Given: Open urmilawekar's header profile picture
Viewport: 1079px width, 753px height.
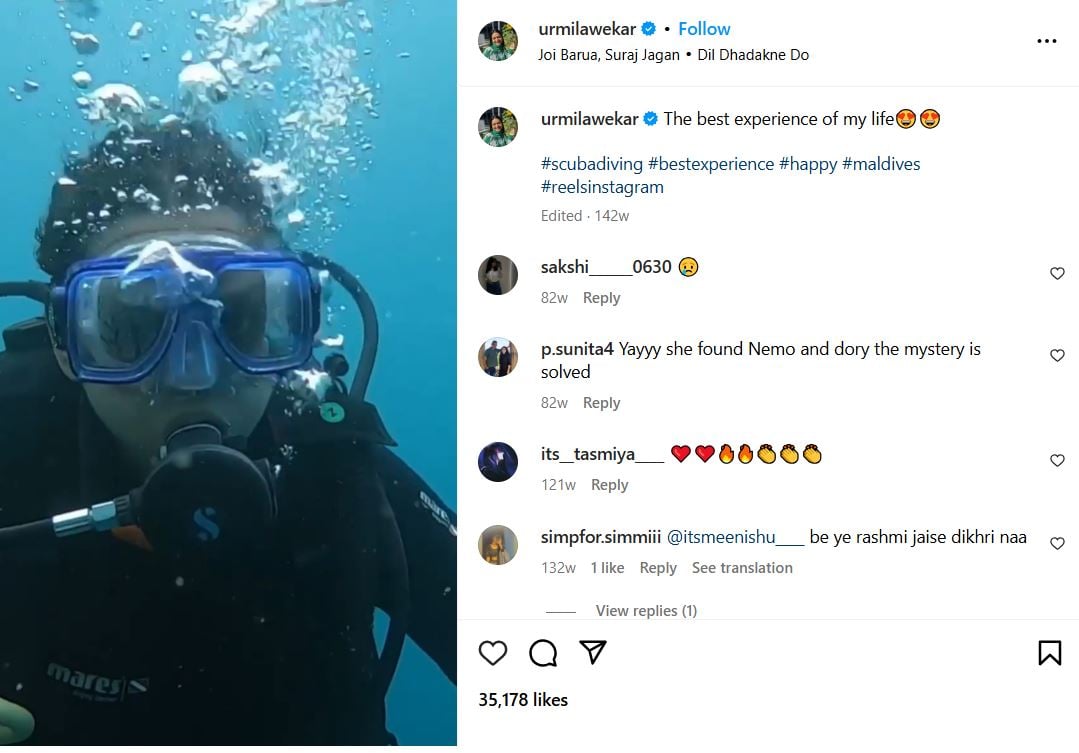Looking at the screenshot, I should click(498, 41).
